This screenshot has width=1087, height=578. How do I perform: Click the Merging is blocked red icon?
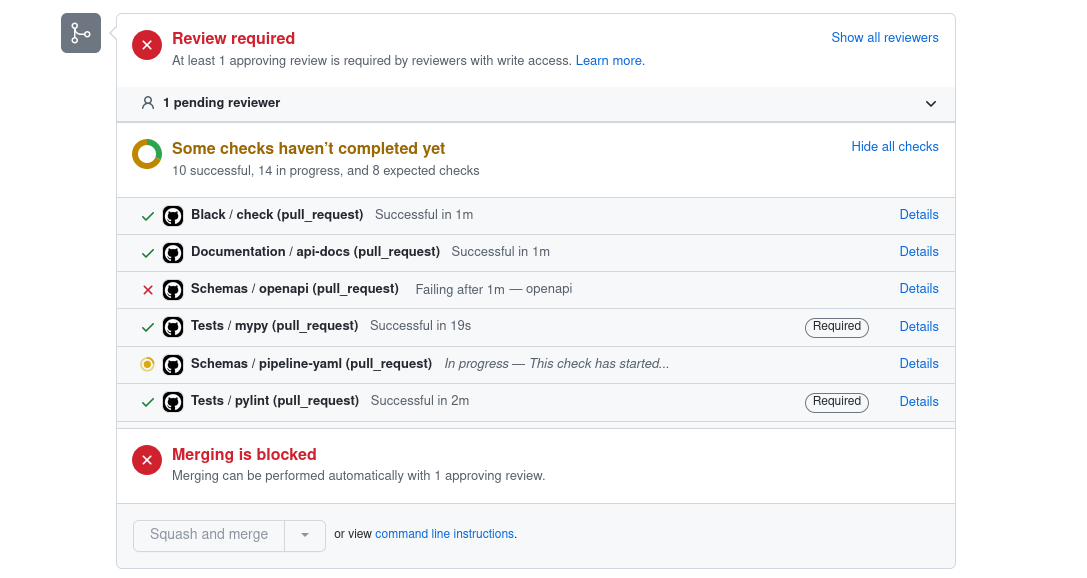[x=146, y=460]
